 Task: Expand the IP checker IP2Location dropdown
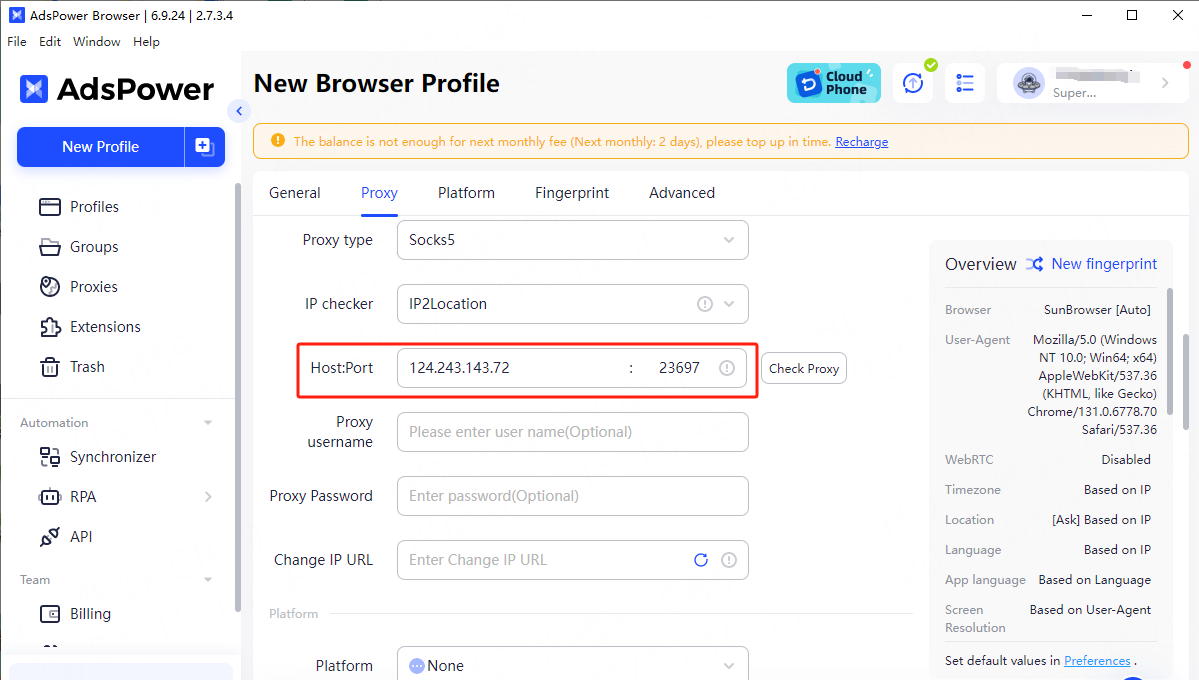coord(729,304)
